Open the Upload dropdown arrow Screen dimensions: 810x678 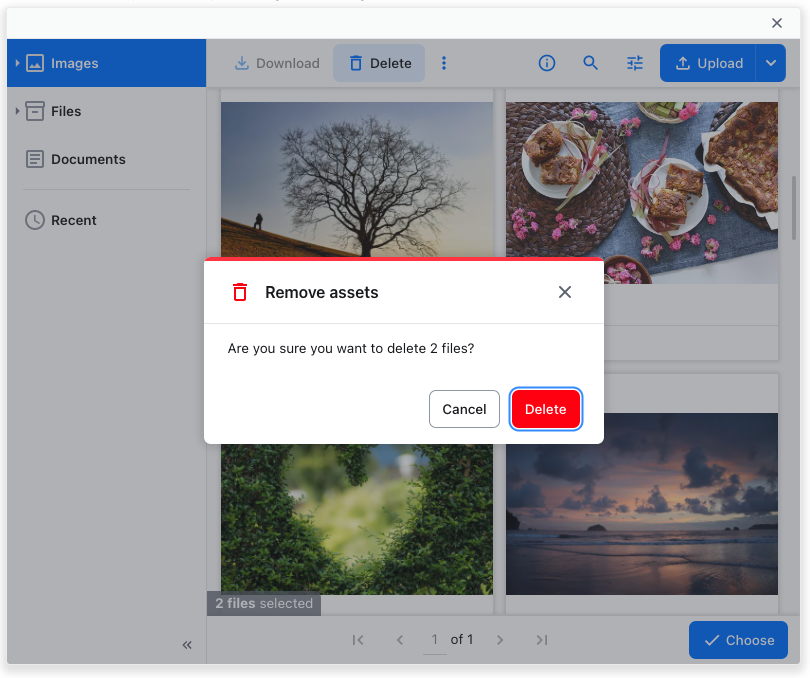pyautogui.click(x=770, y=63)
